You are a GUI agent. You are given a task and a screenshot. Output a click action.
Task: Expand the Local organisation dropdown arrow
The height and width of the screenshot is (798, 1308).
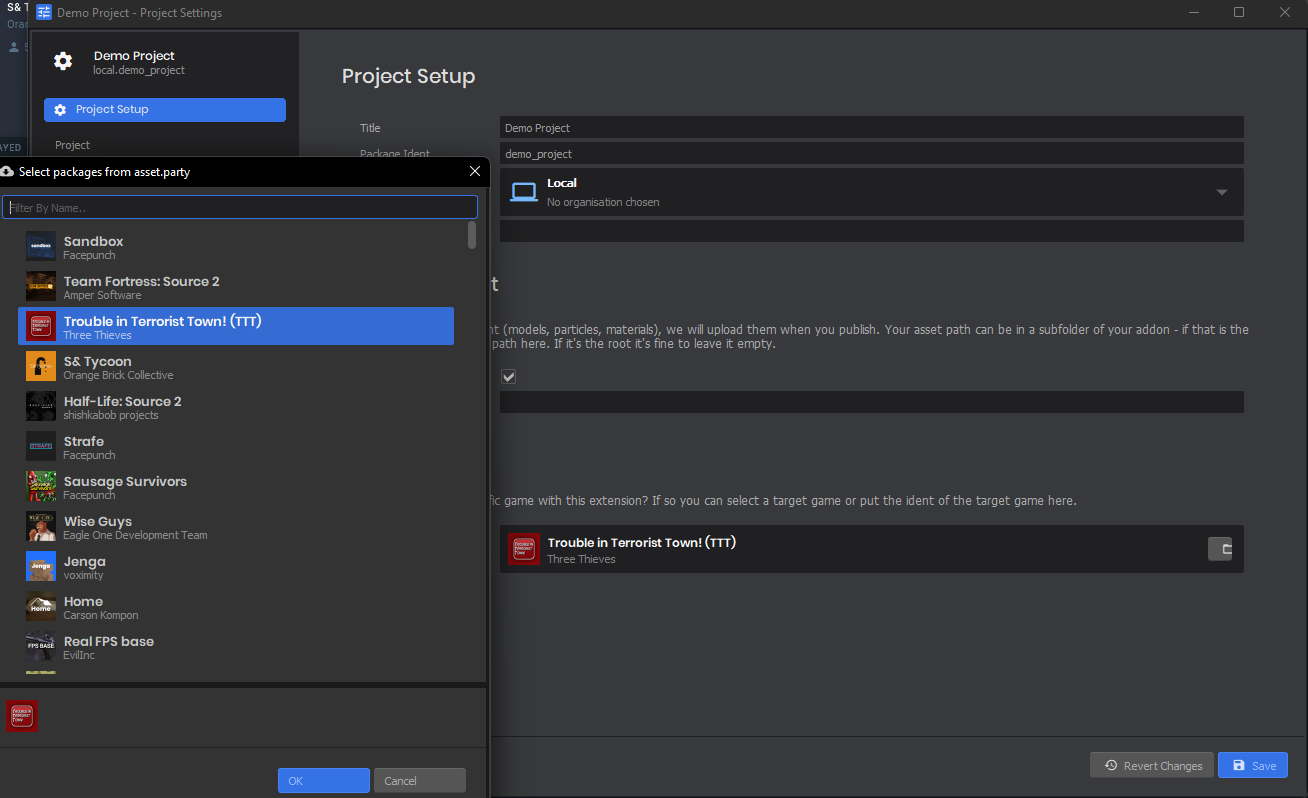1221,192
